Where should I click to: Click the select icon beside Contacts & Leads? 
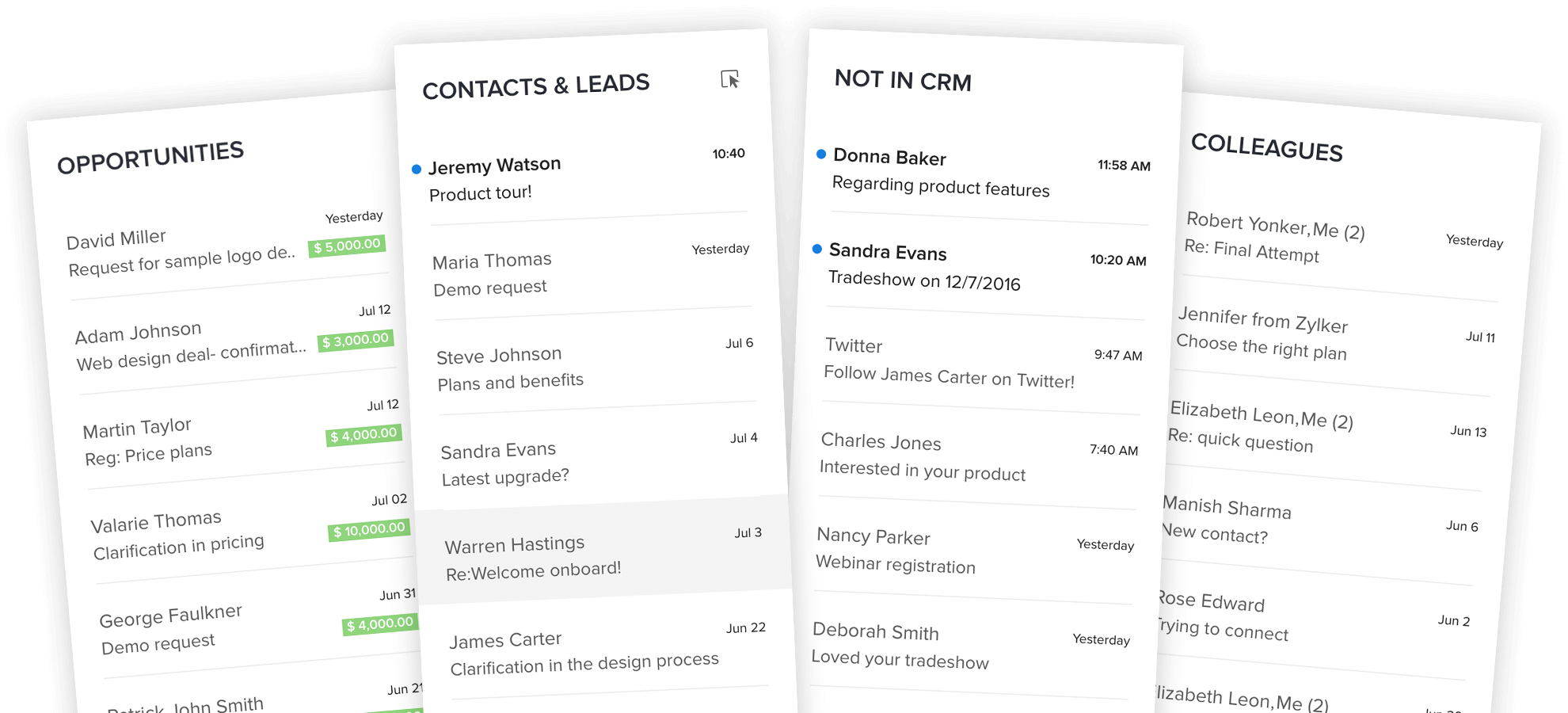[x=729, y=79]
